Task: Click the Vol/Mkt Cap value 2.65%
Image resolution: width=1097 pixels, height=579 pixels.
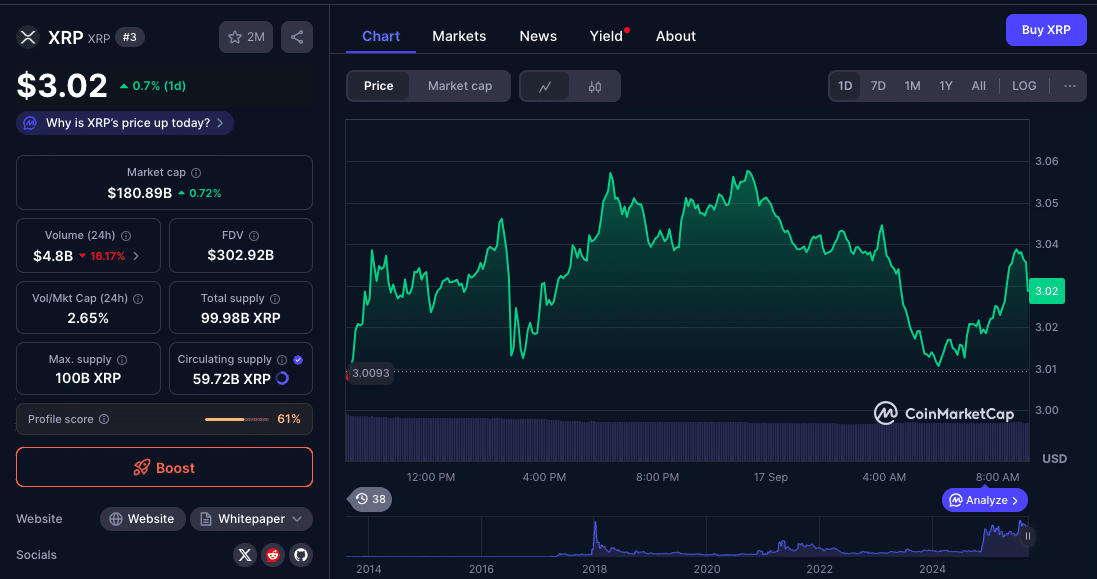Action: click(x=88, y=318)
